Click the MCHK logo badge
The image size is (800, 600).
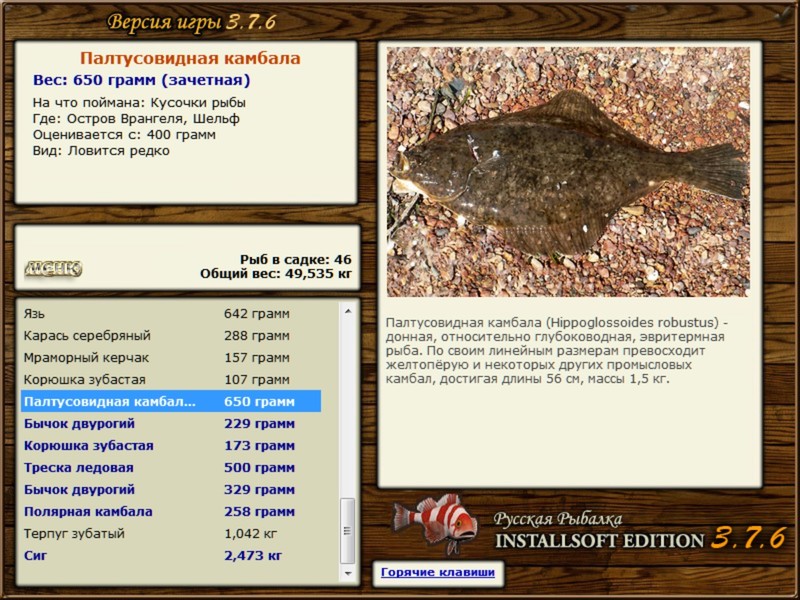pyautogui.click(x=53, y=269)
